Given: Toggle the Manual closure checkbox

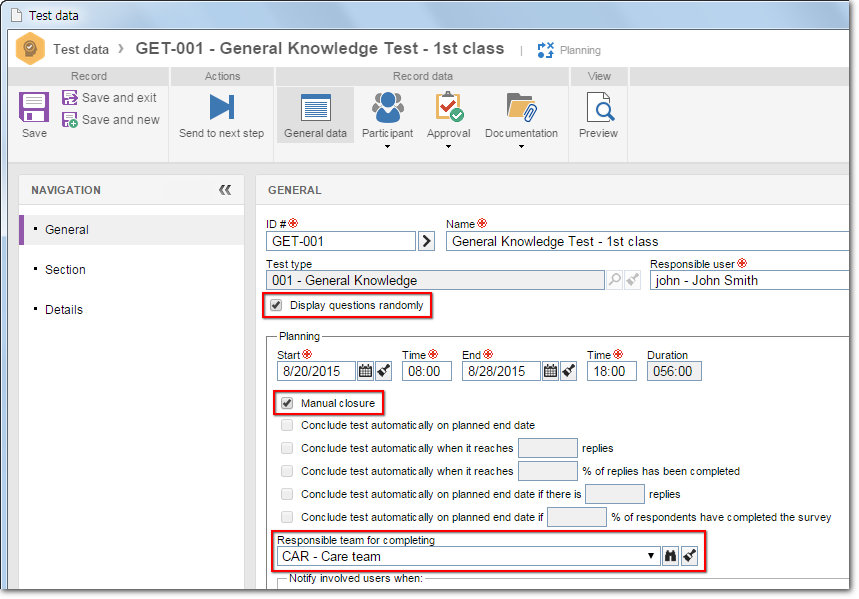Looking at the screenshot, I should pyautogui.click(x=287, y=403).
